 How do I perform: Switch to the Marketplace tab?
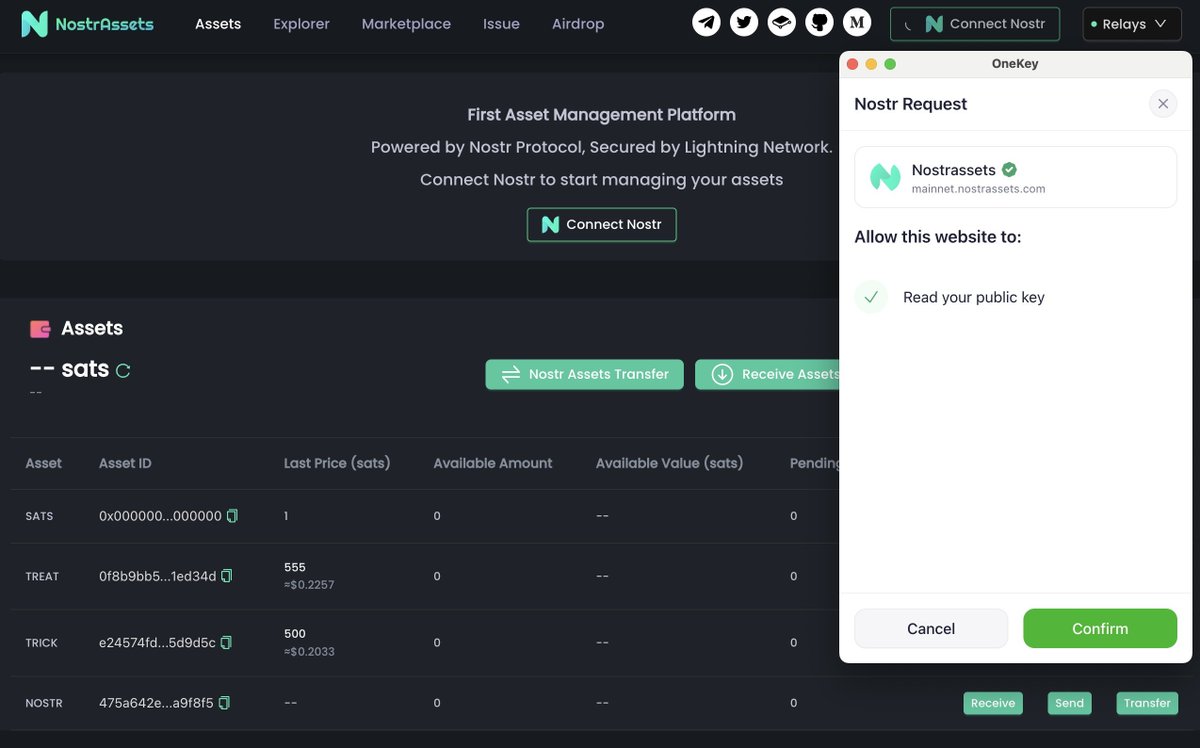406,24
